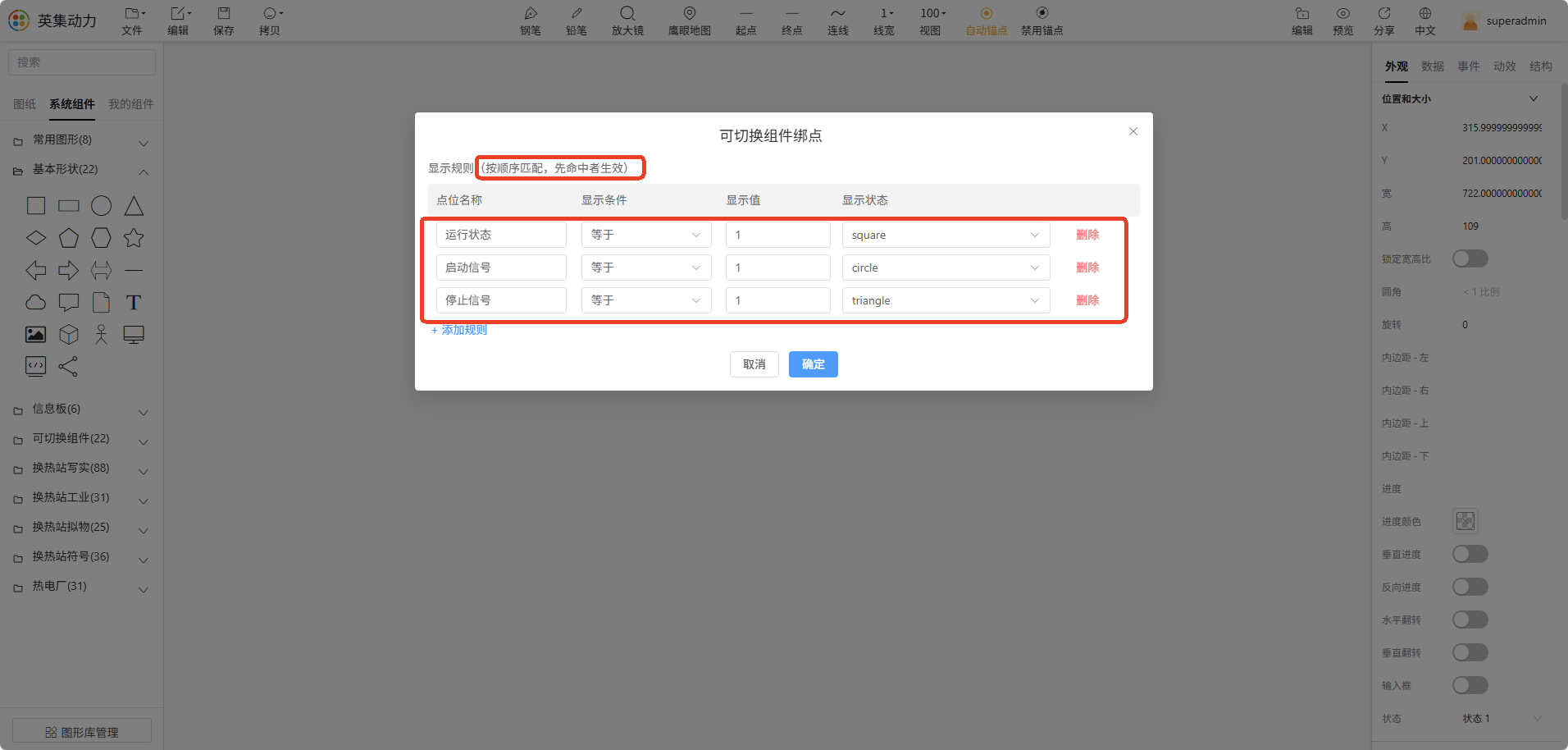
Task: Toggle Input box (输入框) switch
Action: click(x=1470, y=685)
